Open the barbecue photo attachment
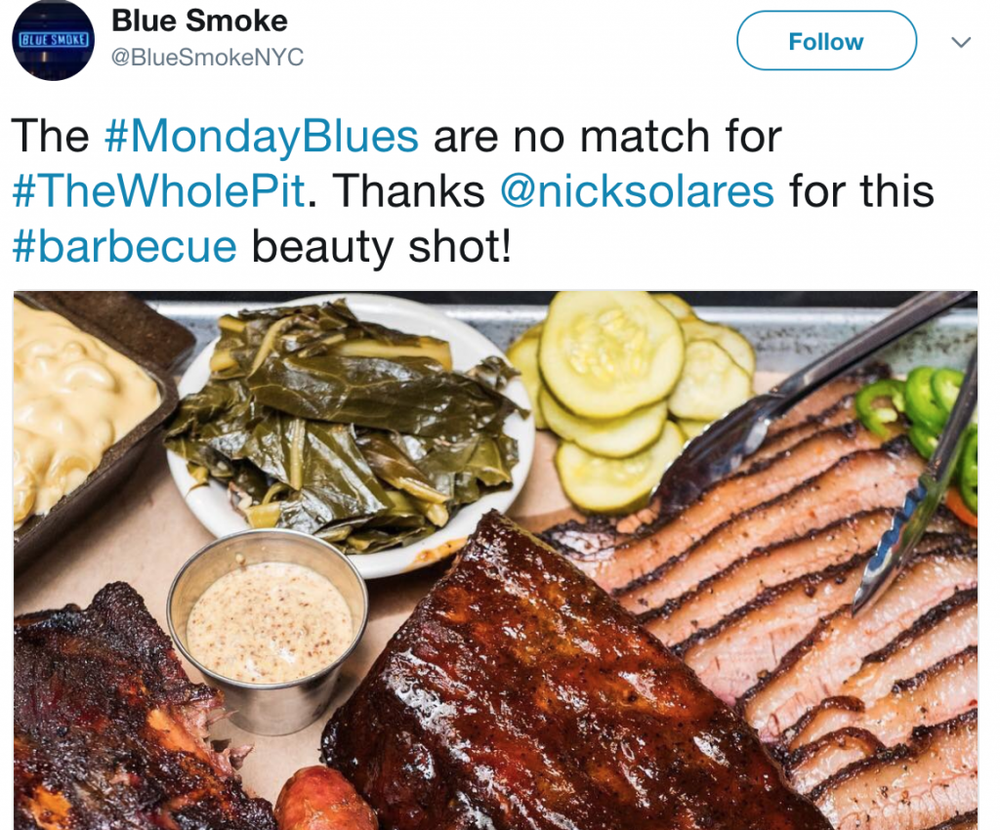The height and width of the screenshot is (830, 1000). coord(496,560)
